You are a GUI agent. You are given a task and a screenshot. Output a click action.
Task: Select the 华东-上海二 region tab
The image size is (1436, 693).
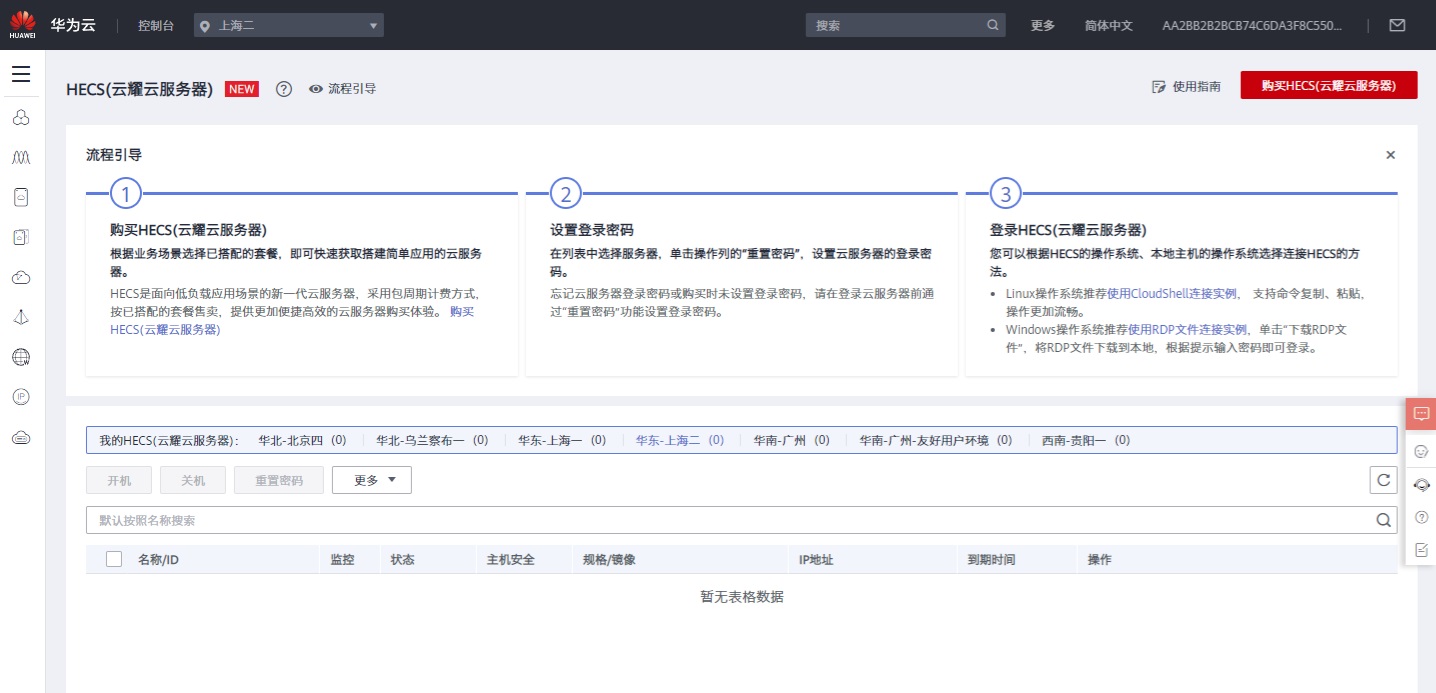pyautogui.click(x=680, y=440)
